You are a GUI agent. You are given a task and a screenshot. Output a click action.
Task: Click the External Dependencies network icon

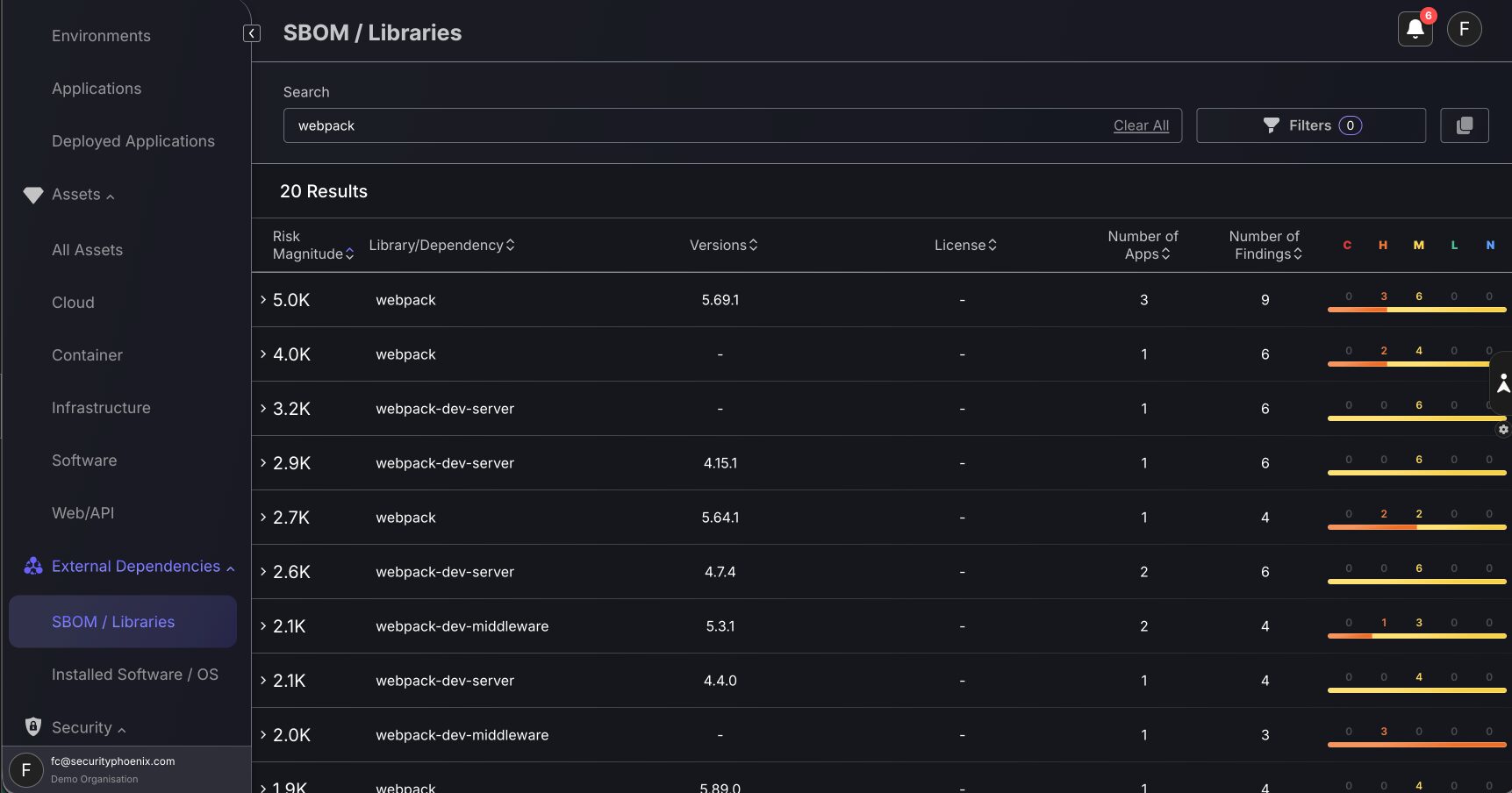[x=33, y=566]
